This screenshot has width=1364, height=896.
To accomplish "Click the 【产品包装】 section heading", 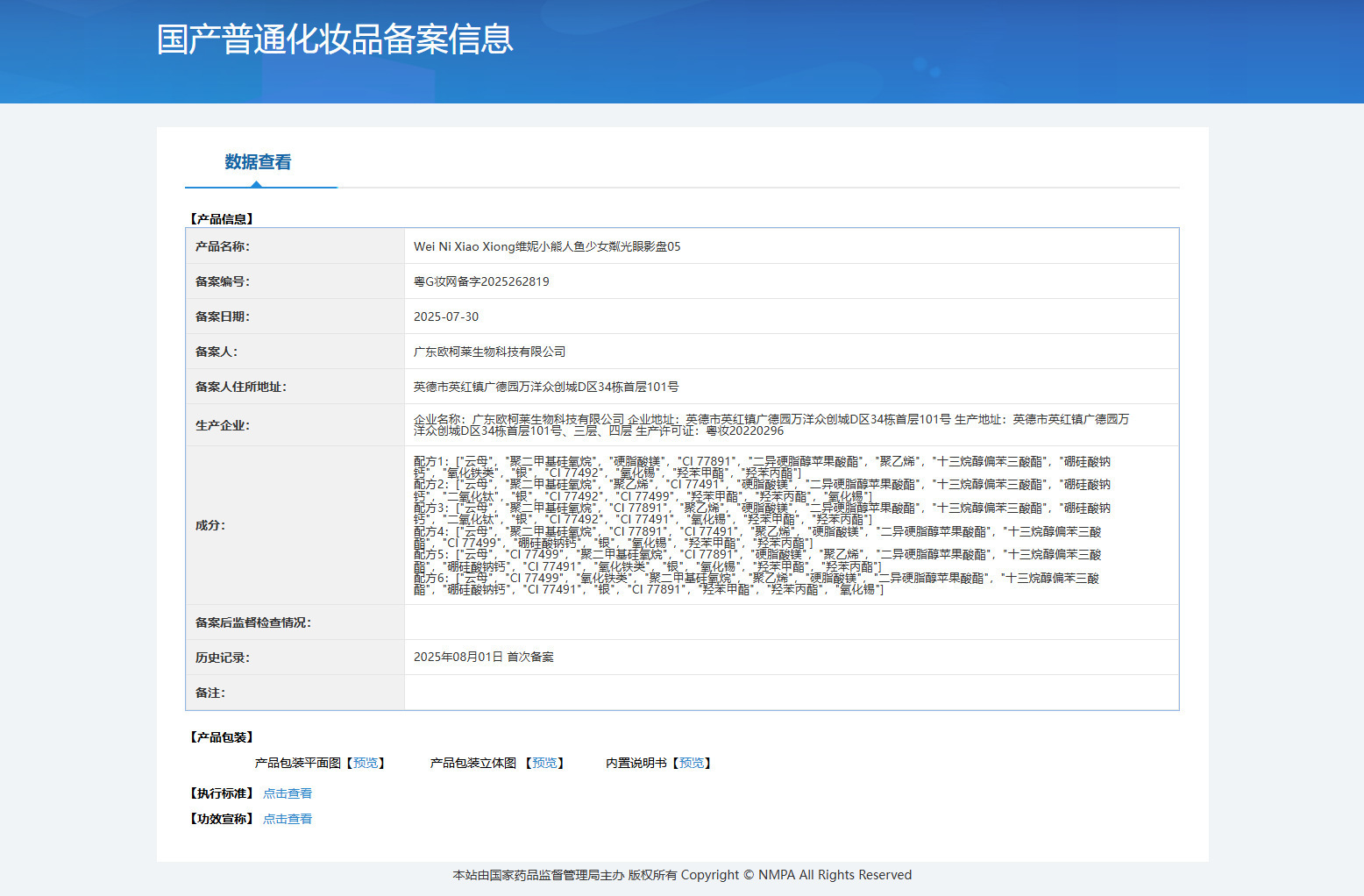I will 222,737.
